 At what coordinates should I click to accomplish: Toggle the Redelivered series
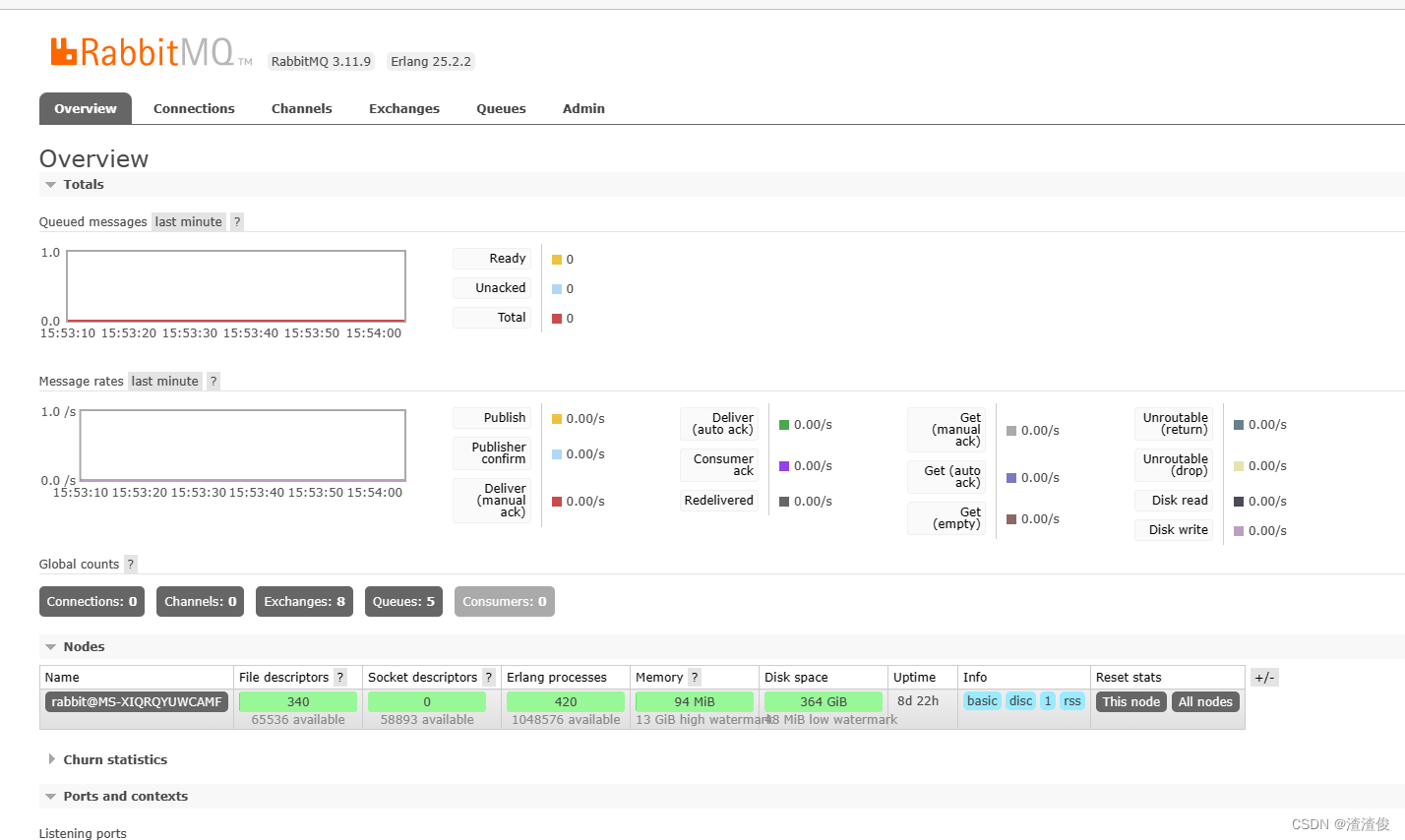coord(719,501)
